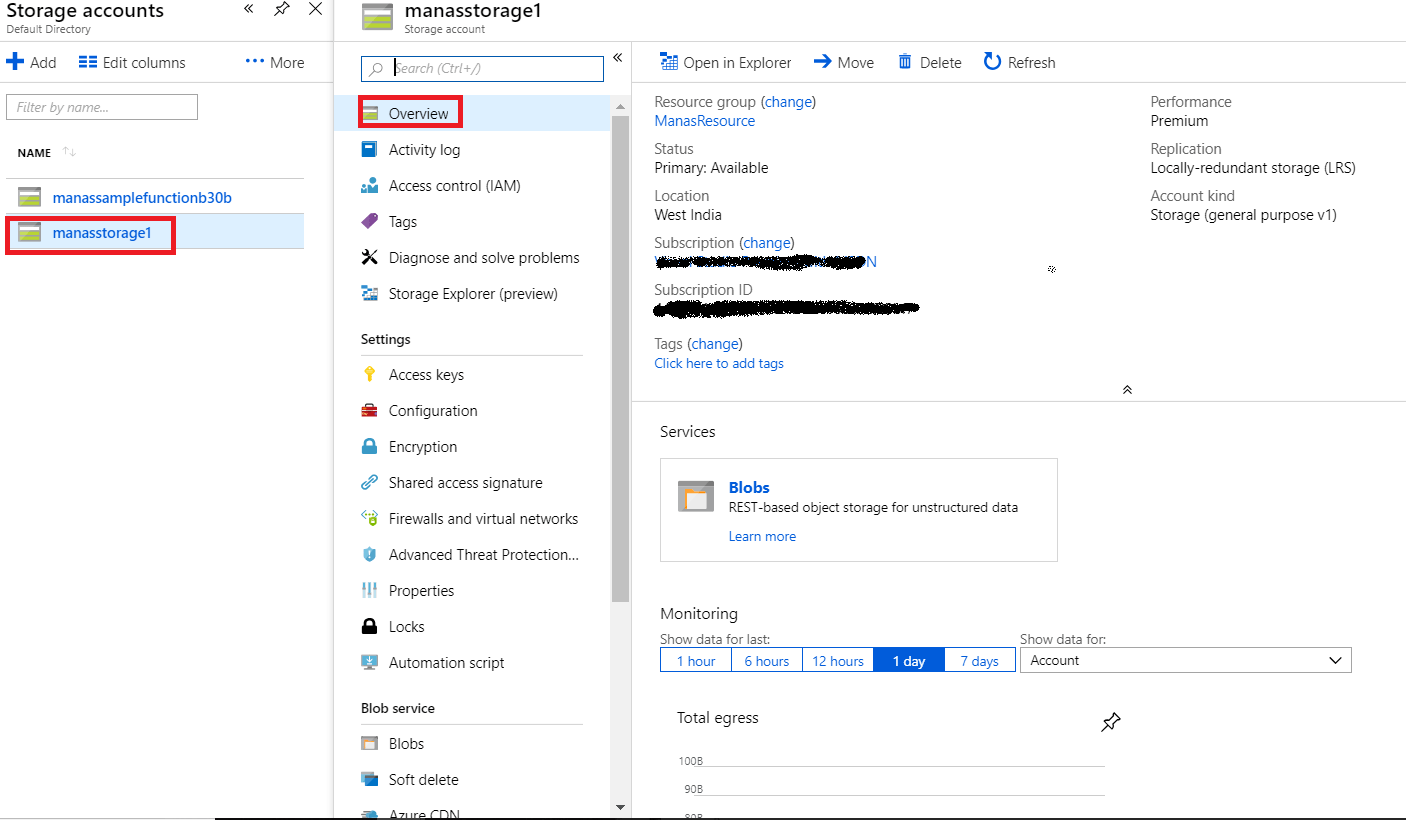Click the Overview storage icon
Viewport: 1406px width, 820px height.
point(371,113)
